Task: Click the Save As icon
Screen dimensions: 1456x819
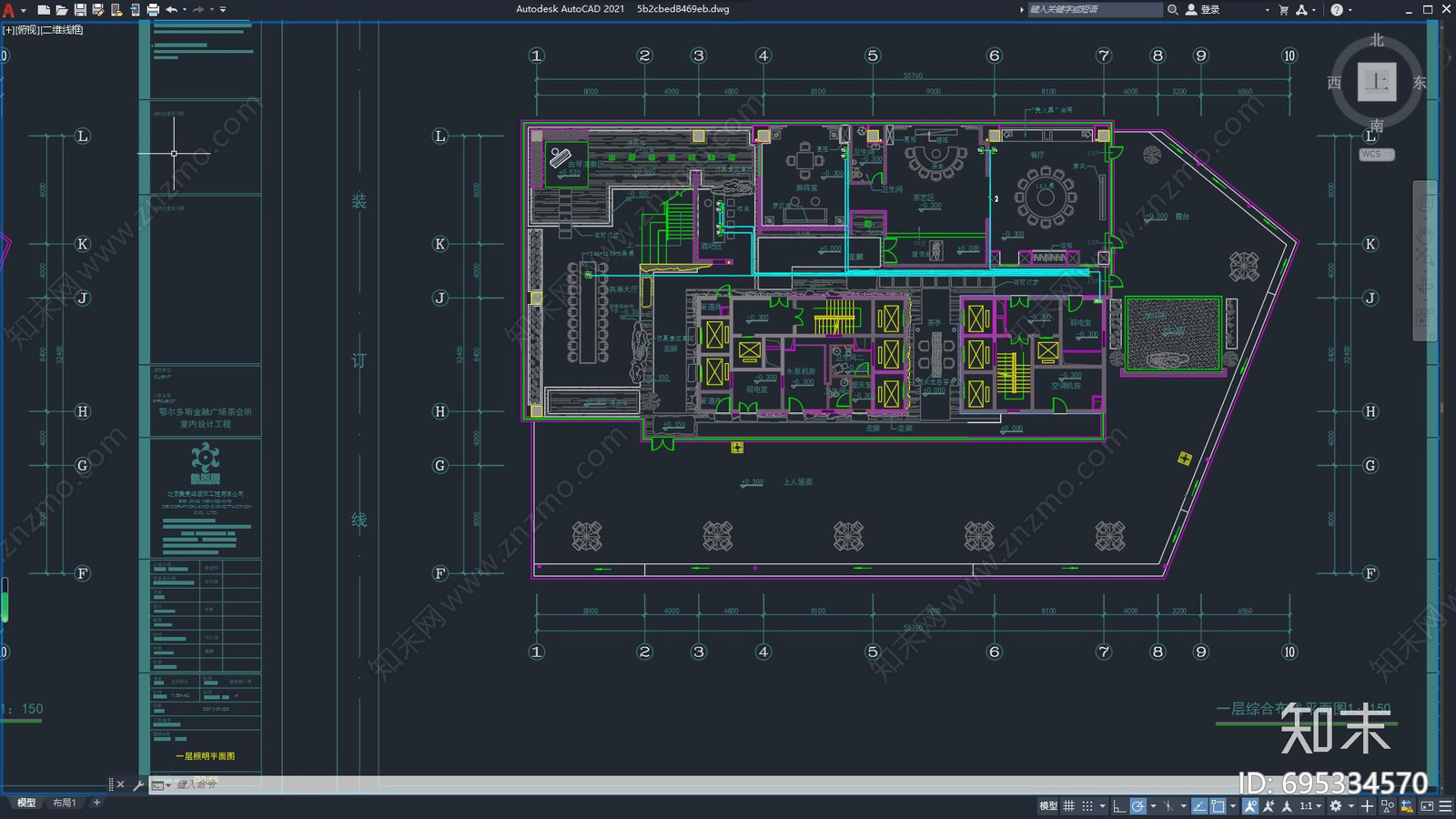Action: [98, 10]
